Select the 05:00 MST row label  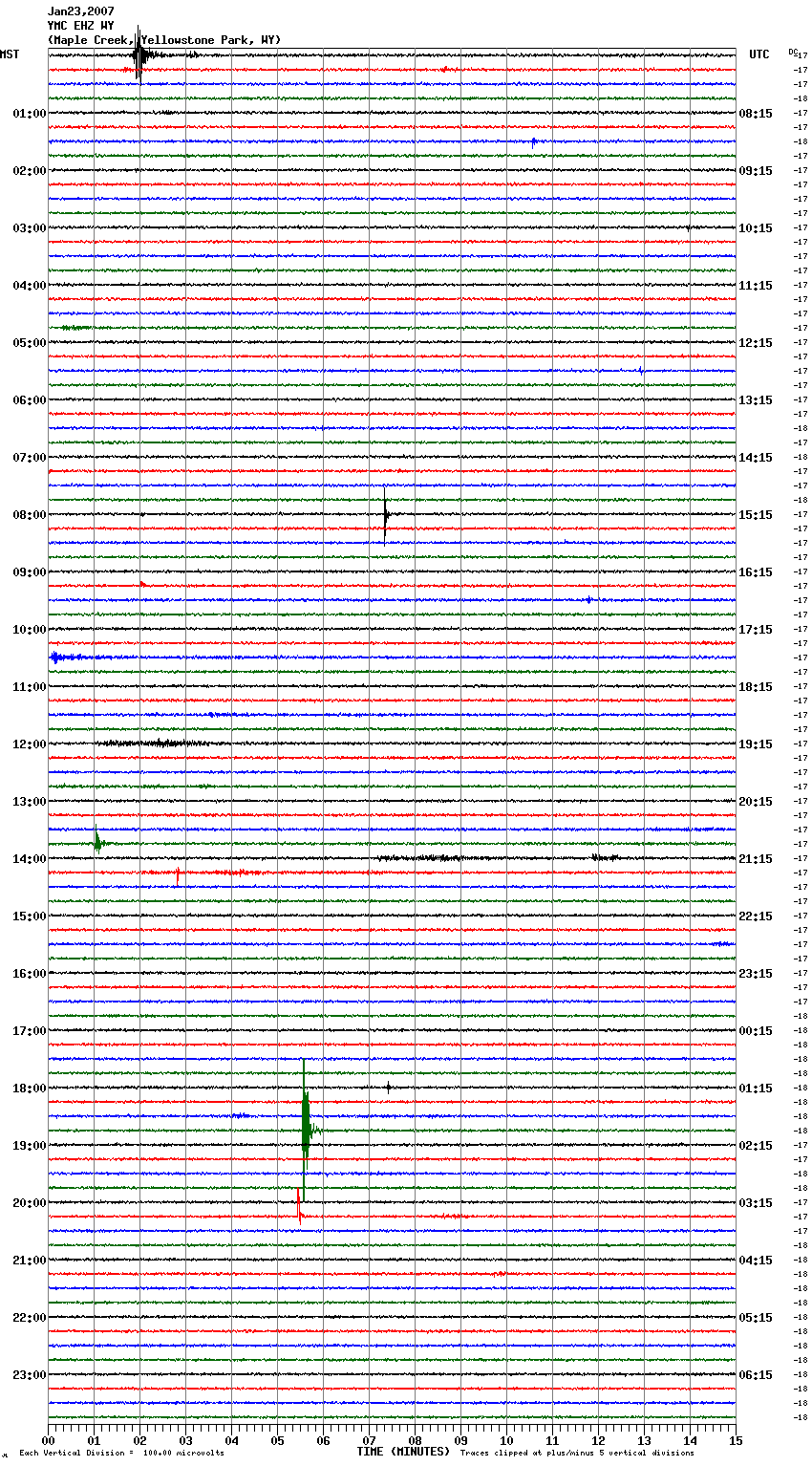(x=29, y=343)
